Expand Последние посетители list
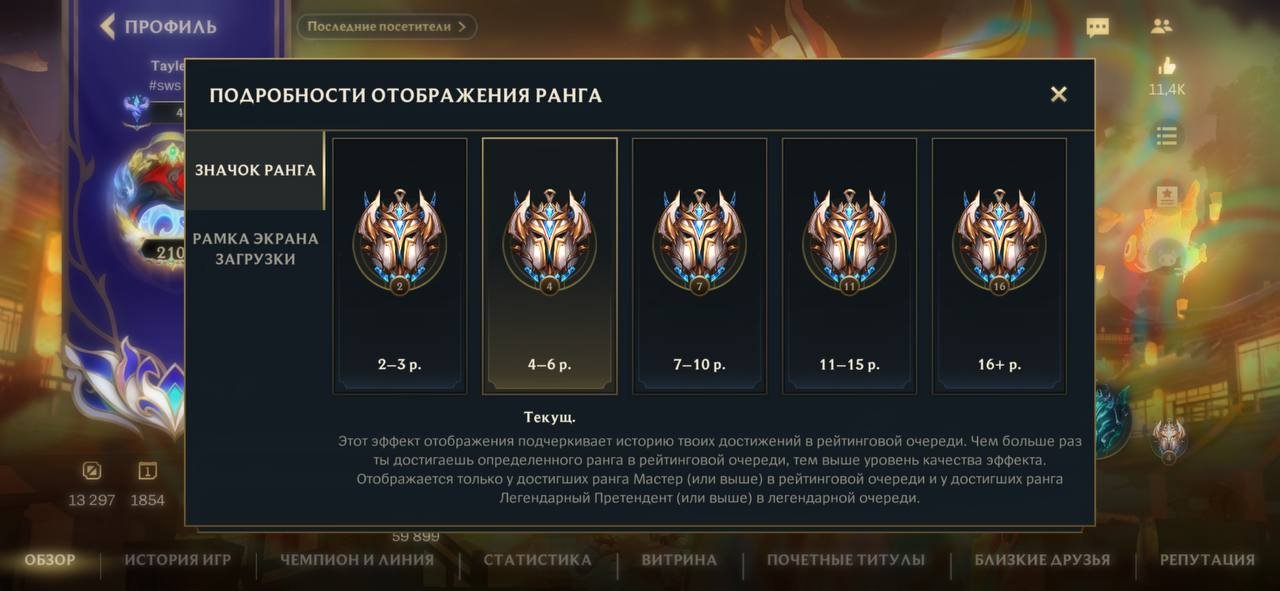This screenshot has width=1280, height=591. [x=387, y=26]
